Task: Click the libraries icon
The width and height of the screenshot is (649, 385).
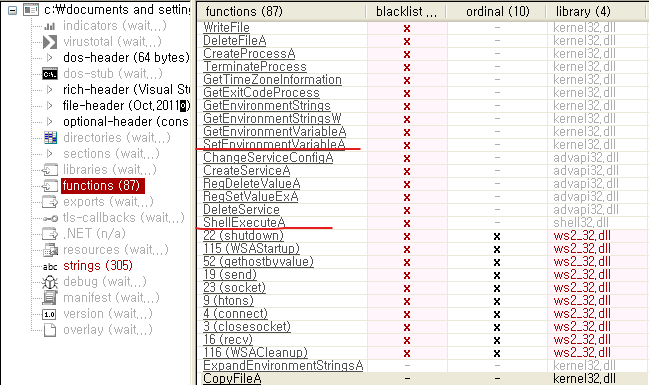Action: (x=50, y=170)
